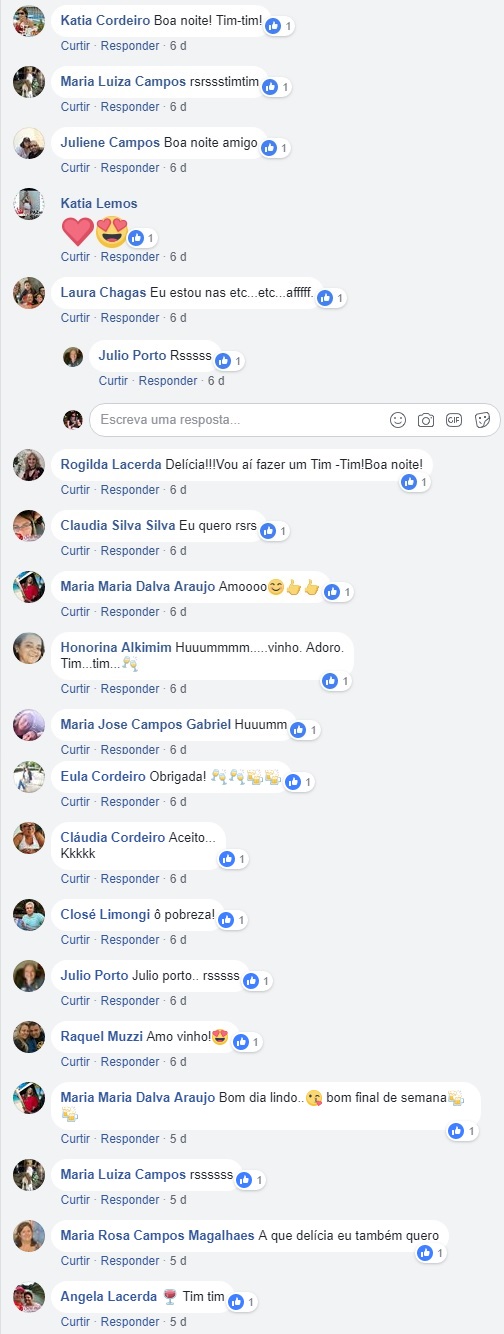View like reaction on Katia Cordeiro's comment

point(280,26)
